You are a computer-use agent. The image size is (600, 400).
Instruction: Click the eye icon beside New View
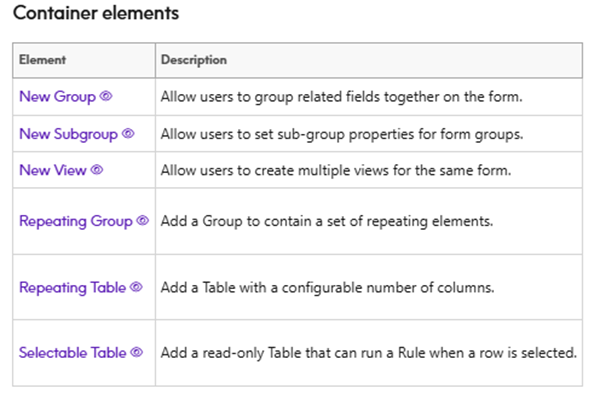pyautogui.click(x=97, y=170)
